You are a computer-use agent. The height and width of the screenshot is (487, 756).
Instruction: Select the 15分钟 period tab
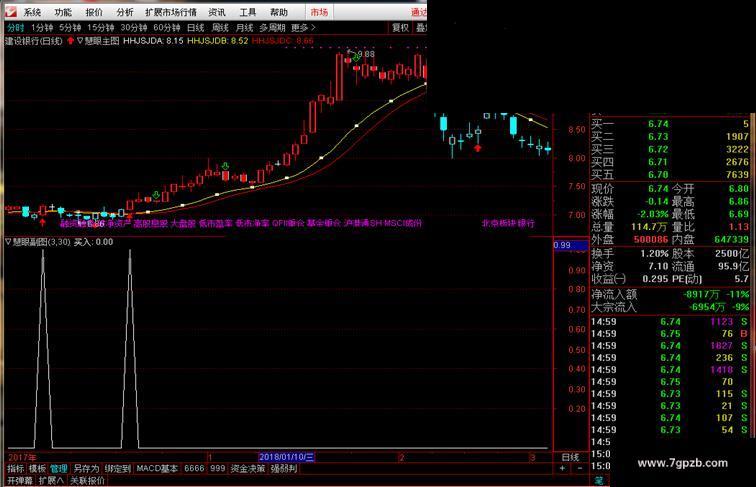100,28
